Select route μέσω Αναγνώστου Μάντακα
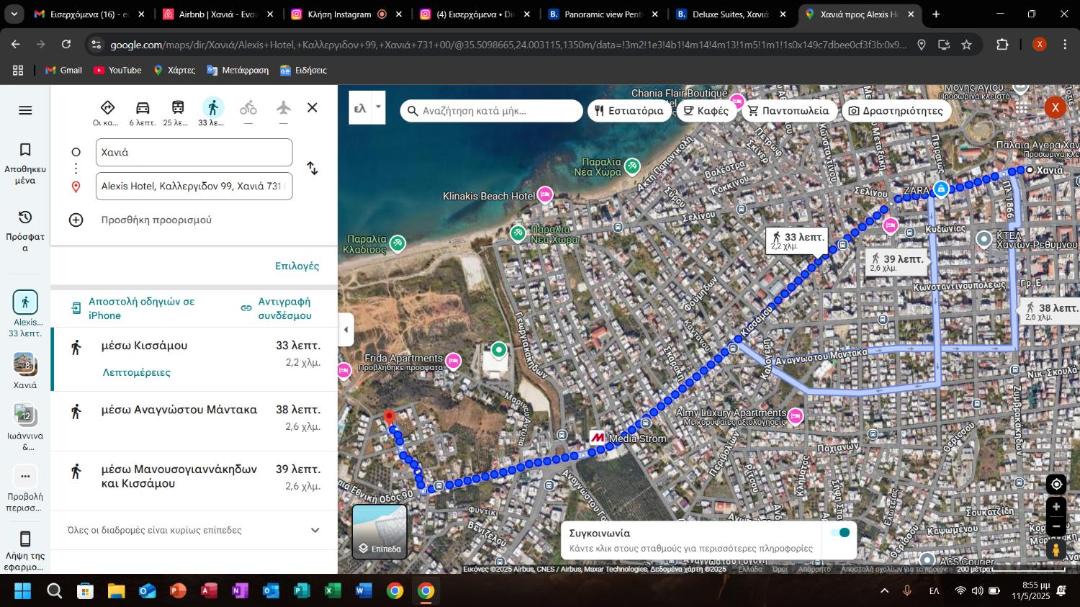The image size is (1080, 607). (194, 418)
